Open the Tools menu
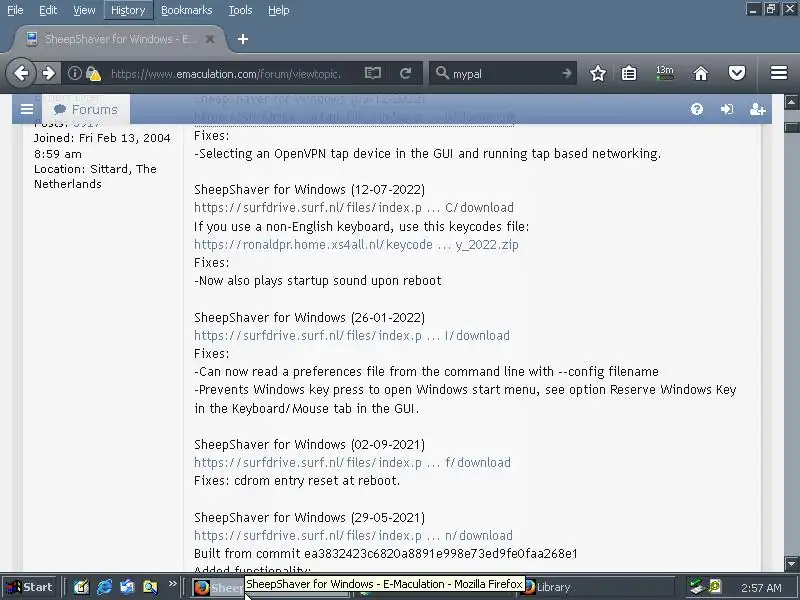The width and height of the screenshot is (800, 600). click(x=240, y=10)
